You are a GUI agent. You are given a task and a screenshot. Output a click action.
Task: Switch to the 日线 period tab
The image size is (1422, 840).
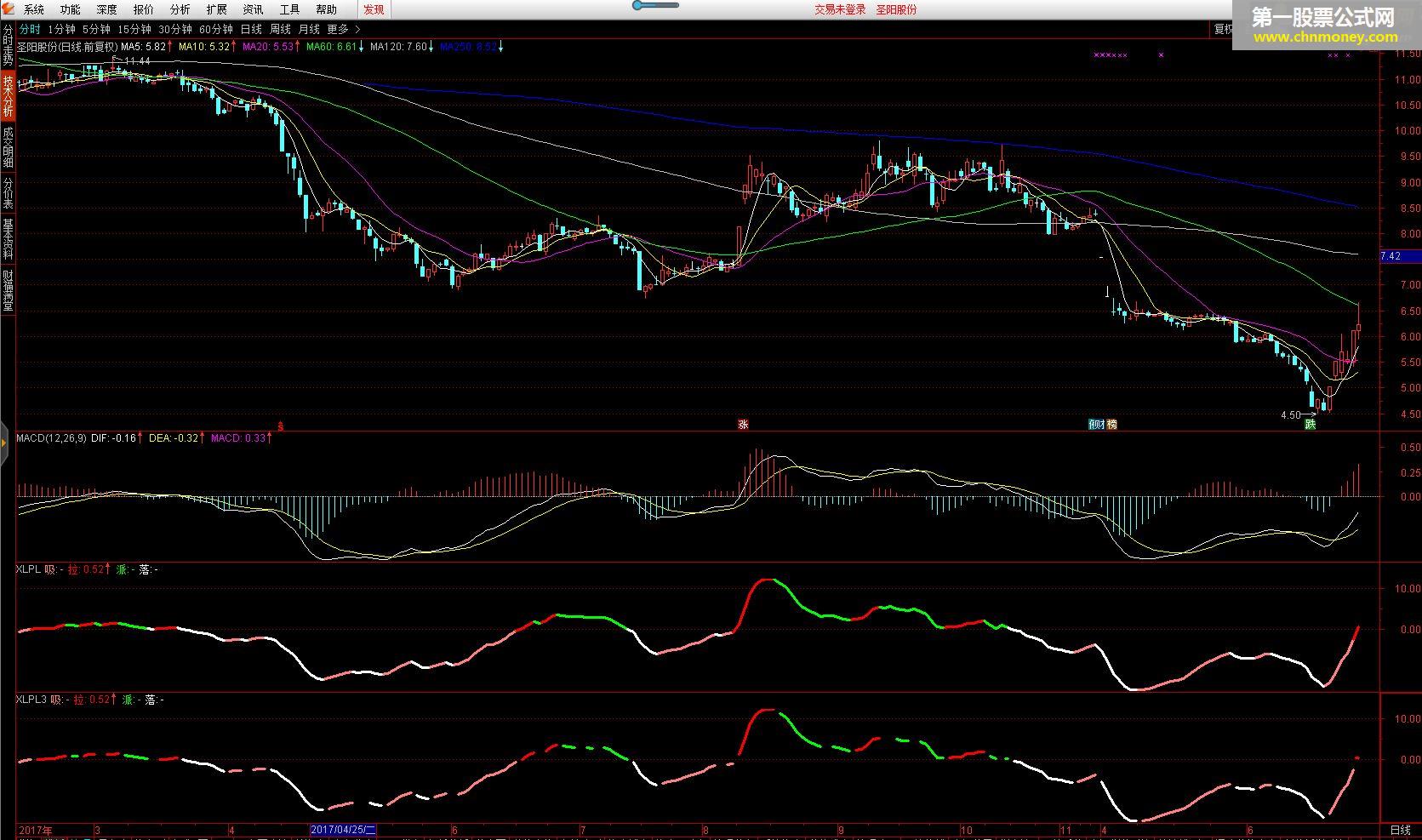(251, 29)
